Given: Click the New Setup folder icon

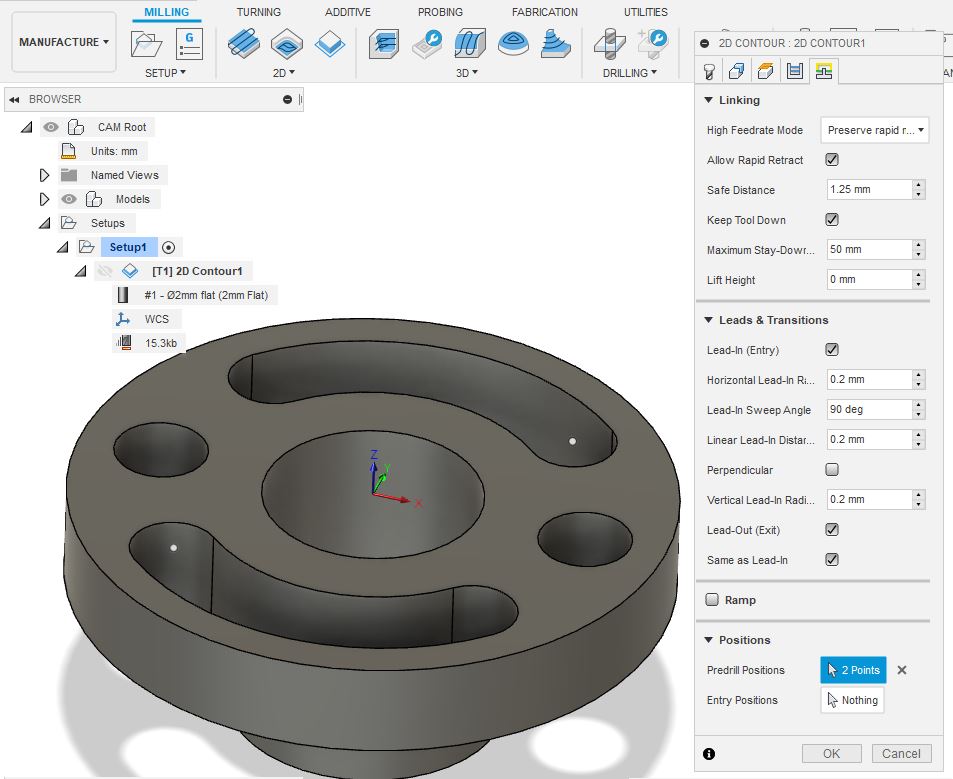Looking at the screenshot, I should click(147, 44).
